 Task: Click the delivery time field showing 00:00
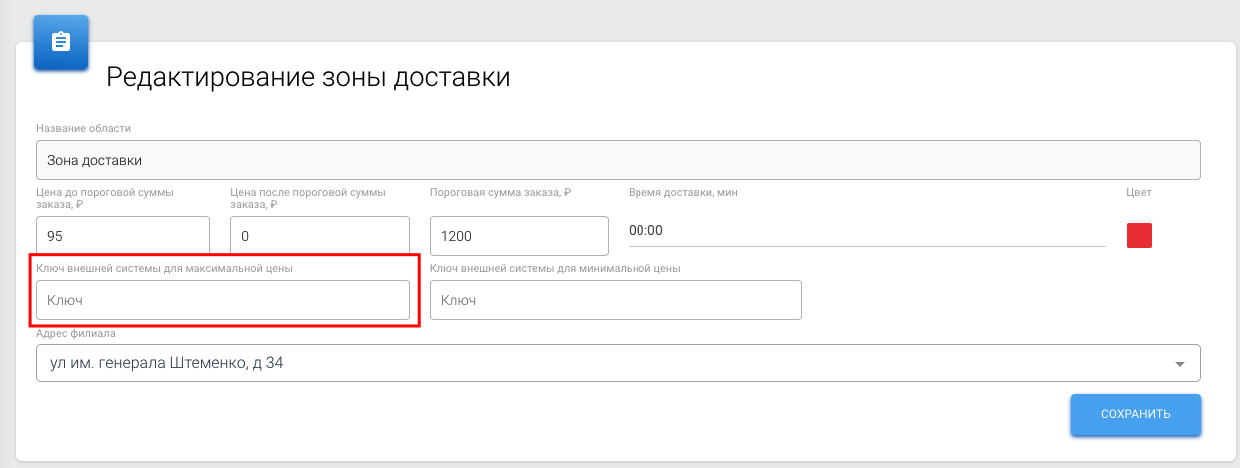(x=866, y=230)
